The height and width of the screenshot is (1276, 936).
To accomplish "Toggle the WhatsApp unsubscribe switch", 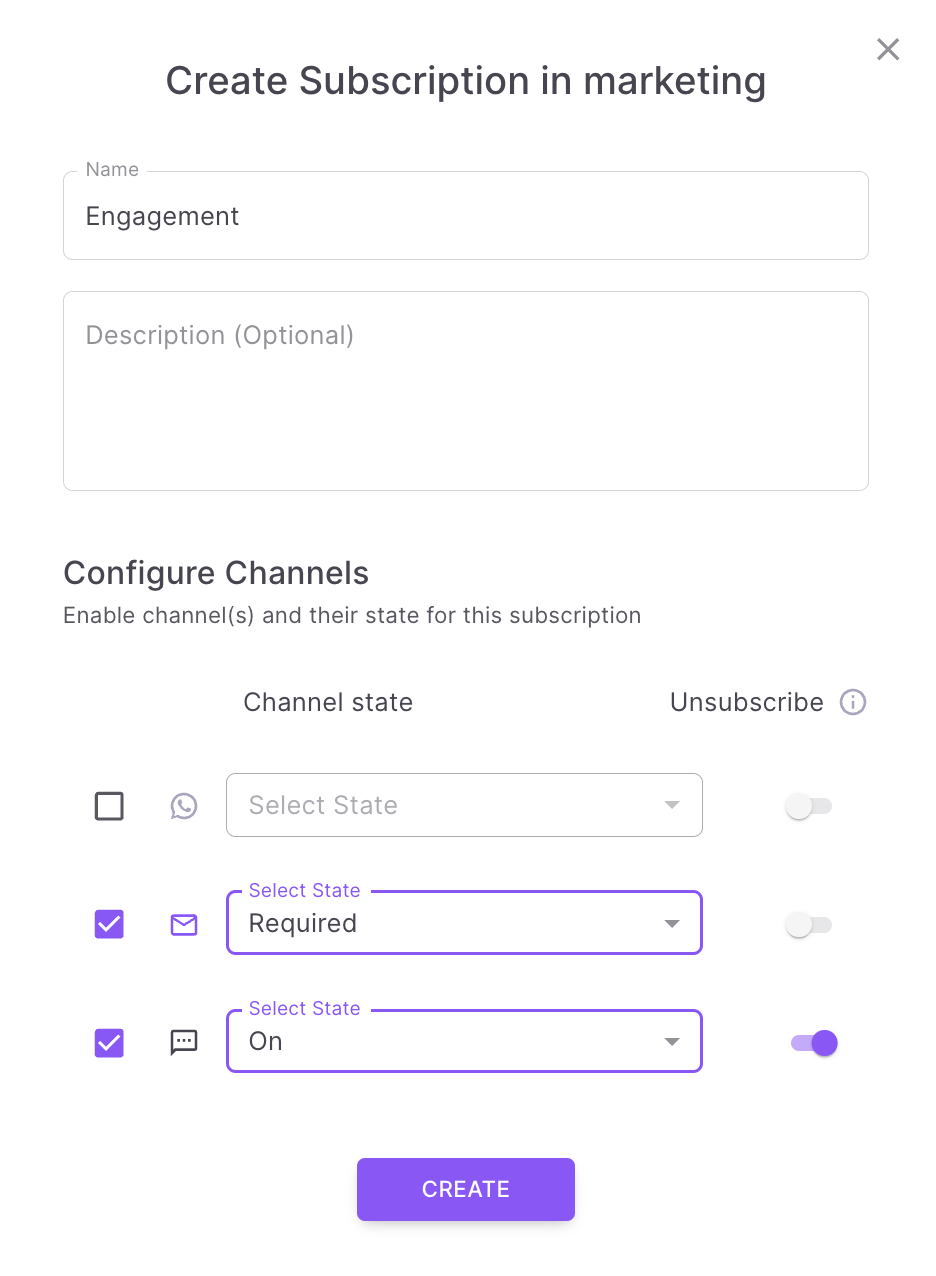I will [x=808, y=806].
